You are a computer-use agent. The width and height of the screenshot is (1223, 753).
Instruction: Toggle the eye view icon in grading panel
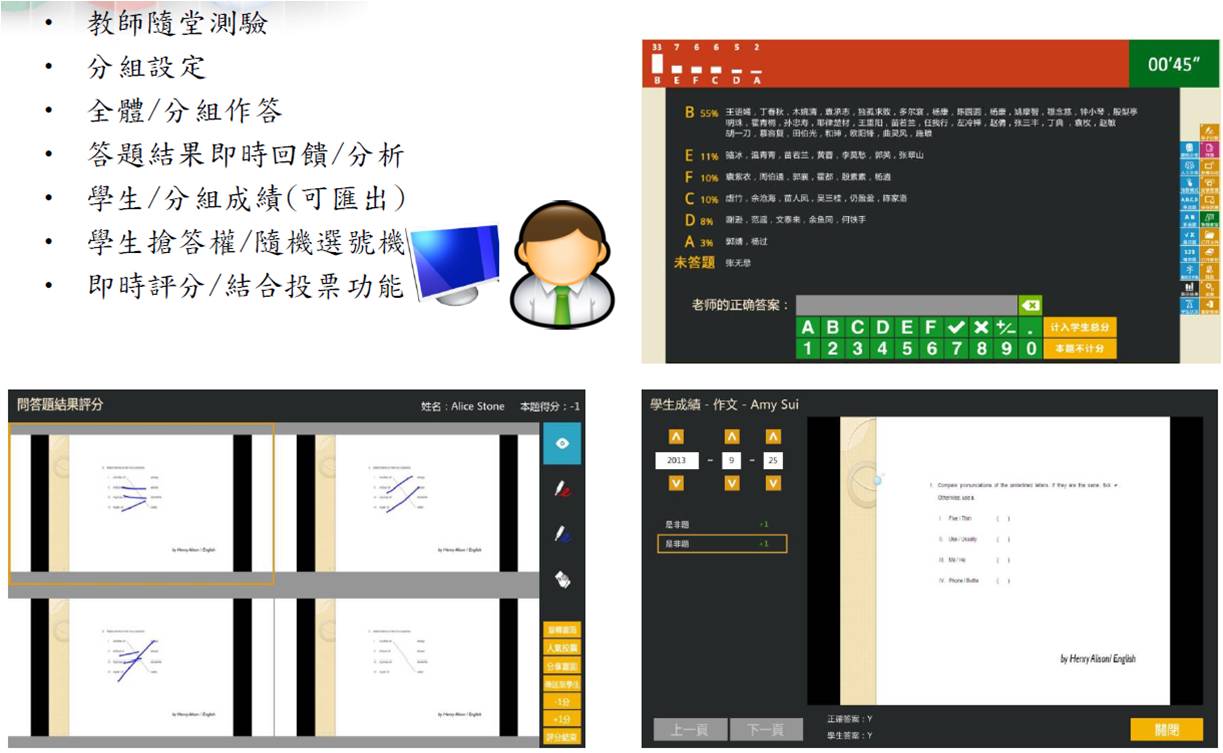tap(561, 444)
